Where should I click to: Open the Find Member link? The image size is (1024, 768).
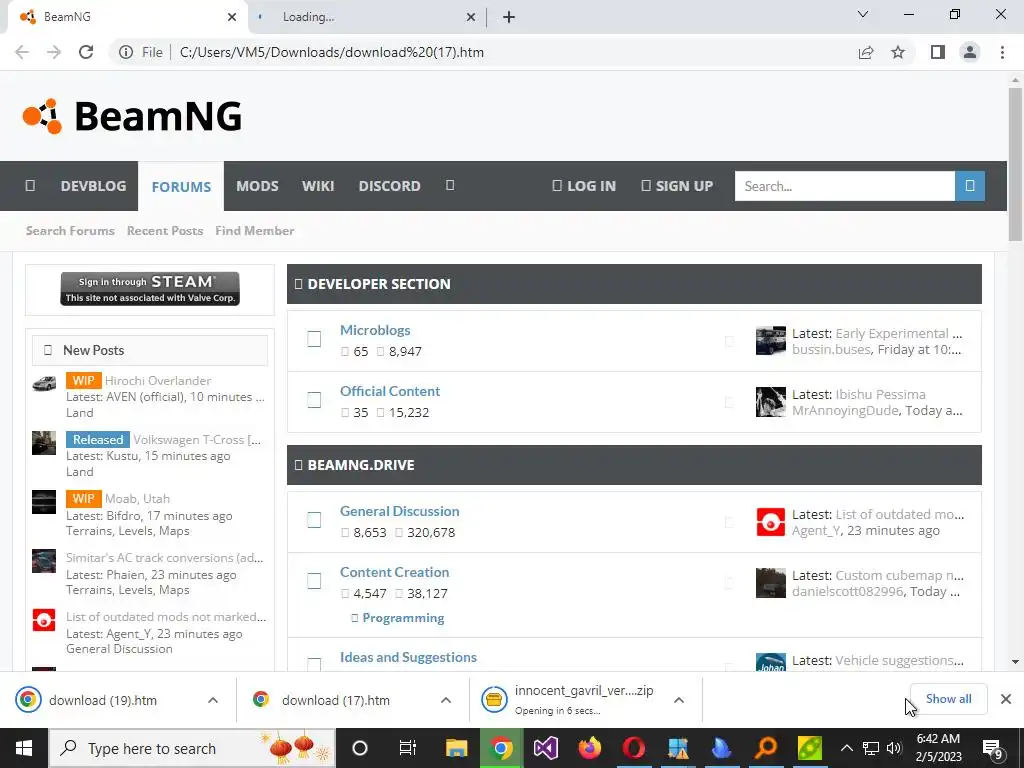click(255, 231)
